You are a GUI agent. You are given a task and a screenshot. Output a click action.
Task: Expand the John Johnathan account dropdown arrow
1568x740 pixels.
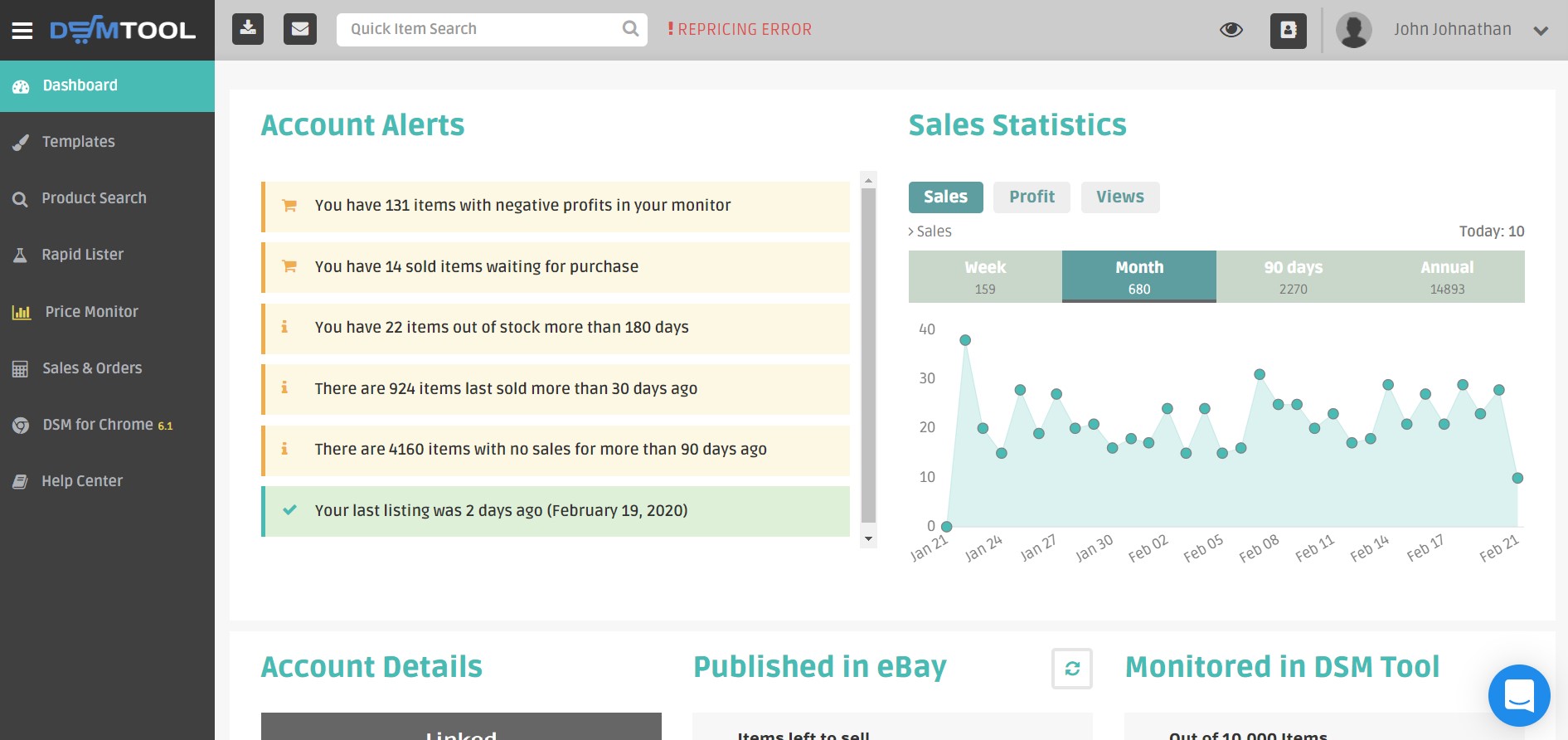[x=1541, y=32]
